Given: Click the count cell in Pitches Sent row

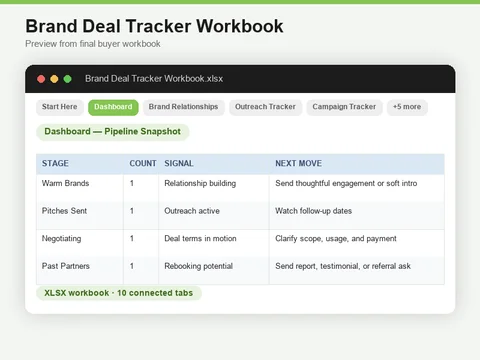Looking at the screenshot, I should (x=141, y=215).
